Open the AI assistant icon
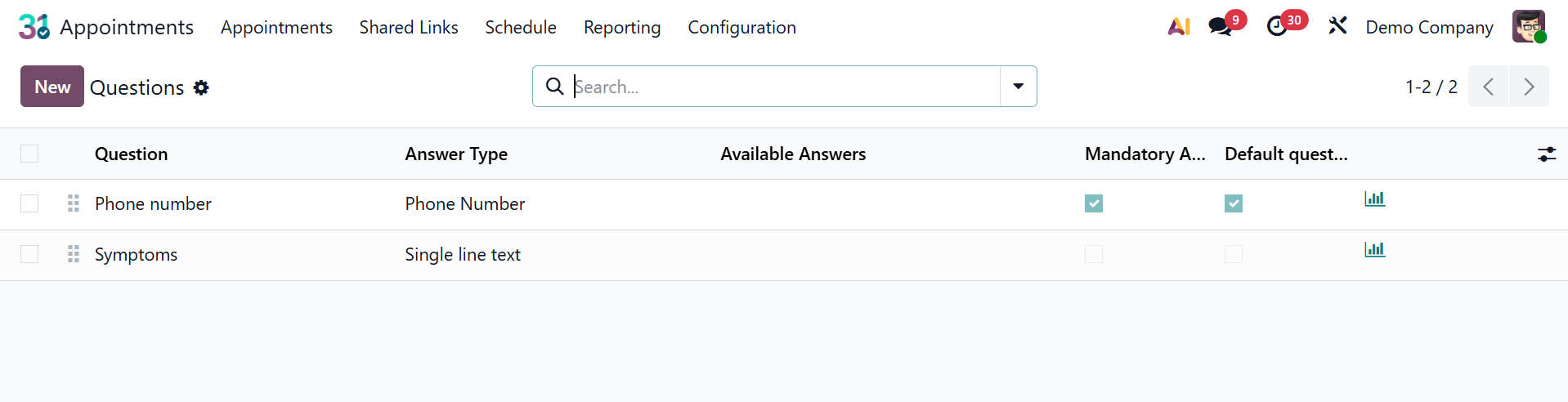Image resolution: width=1568 pixels, height=402 pixels. (1179, 27)
